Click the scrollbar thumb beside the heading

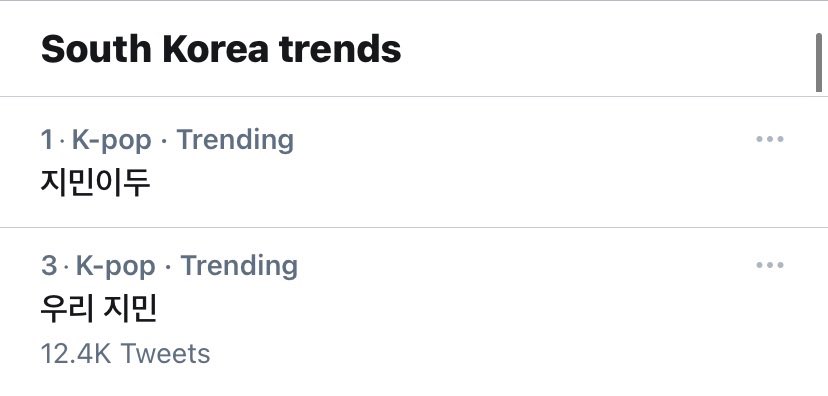click(818, 64)
